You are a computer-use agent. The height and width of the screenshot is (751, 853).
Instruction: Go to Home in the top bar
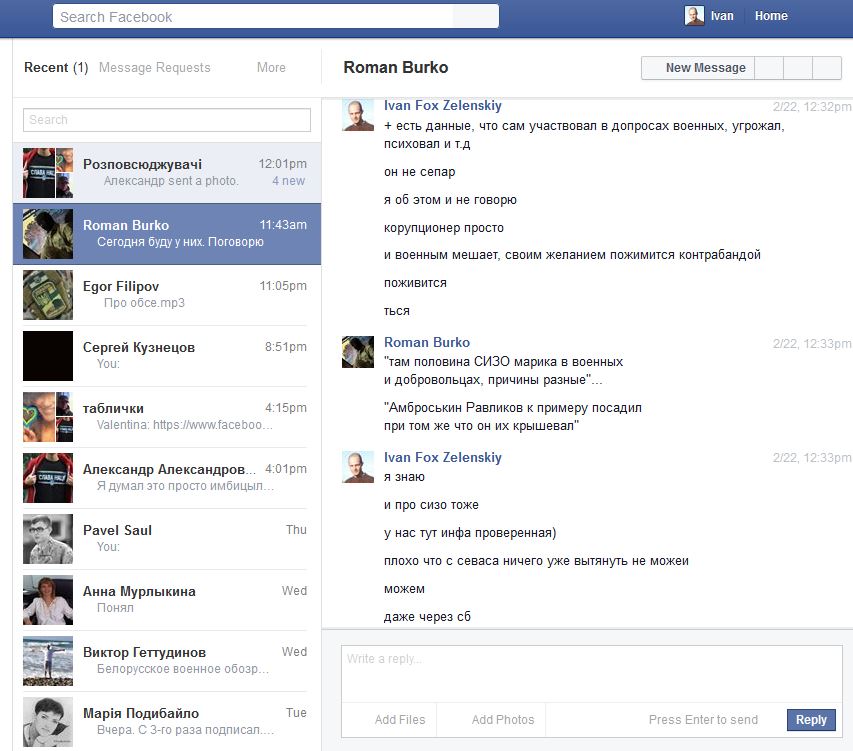coord(771,16)
